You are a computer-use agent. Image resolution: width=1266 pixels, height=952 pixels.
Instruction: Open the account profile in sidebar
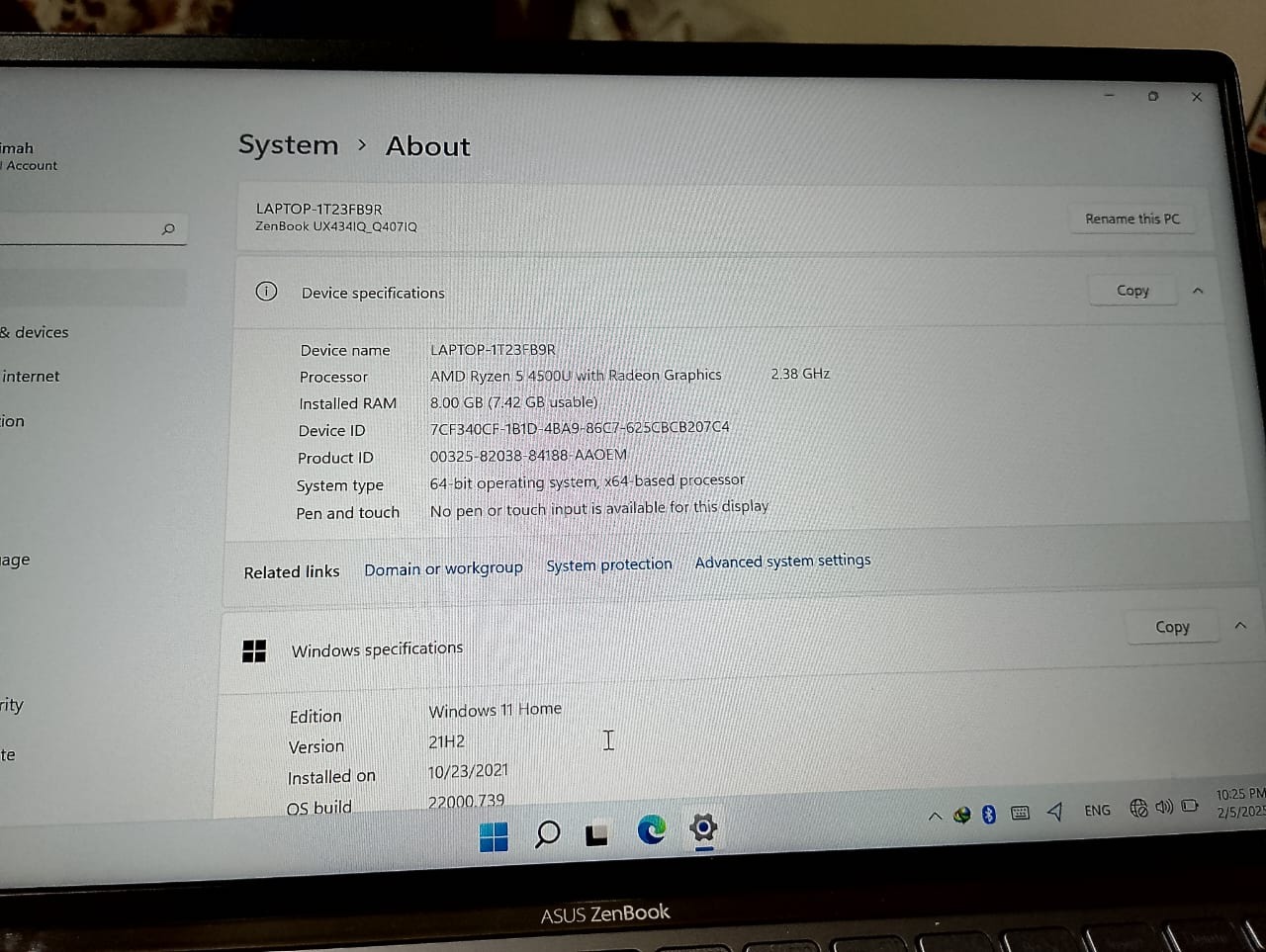click(29, 157)
